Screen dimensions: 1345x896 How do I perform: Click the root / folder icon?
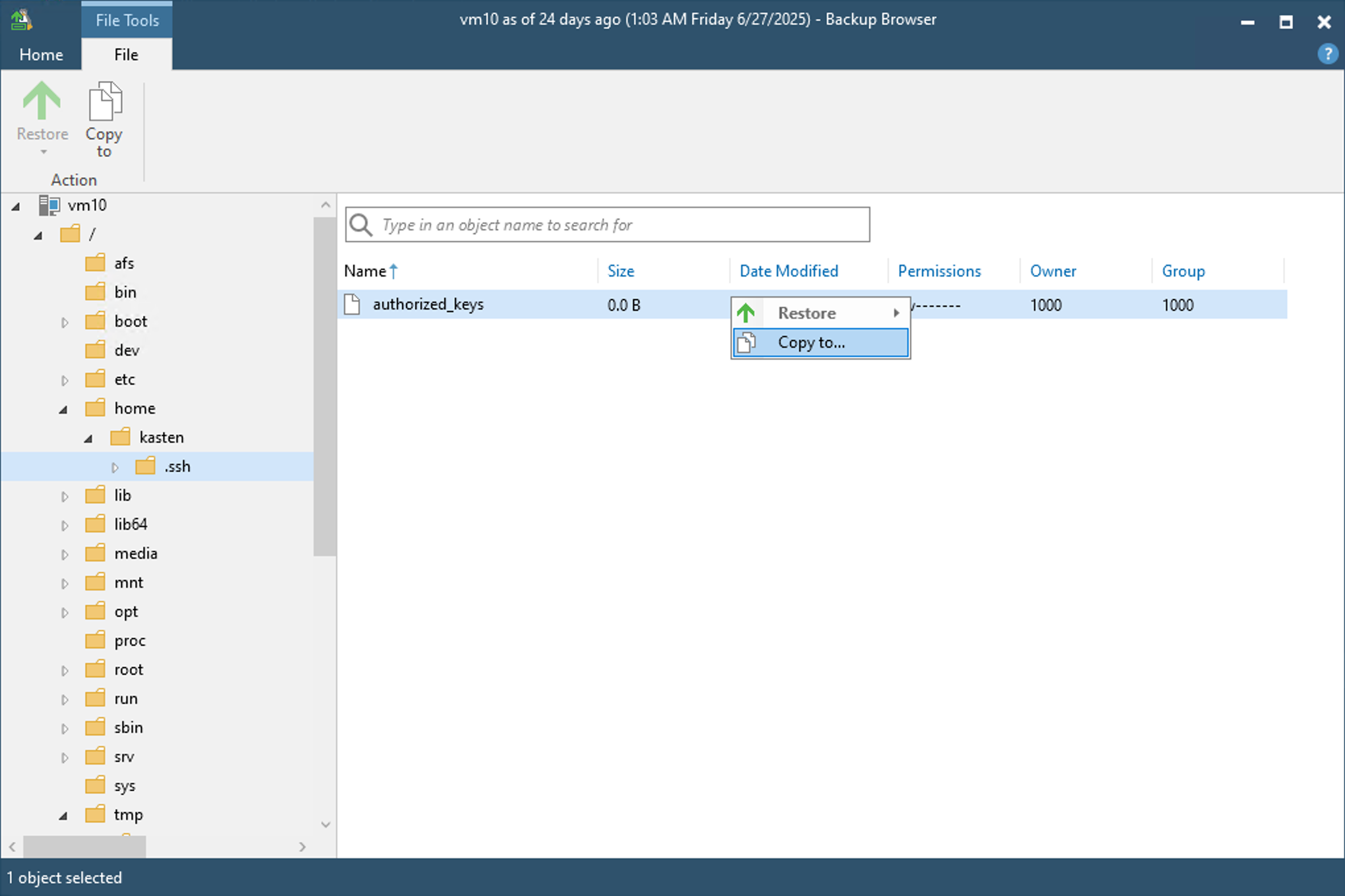(x=70, y=234)
